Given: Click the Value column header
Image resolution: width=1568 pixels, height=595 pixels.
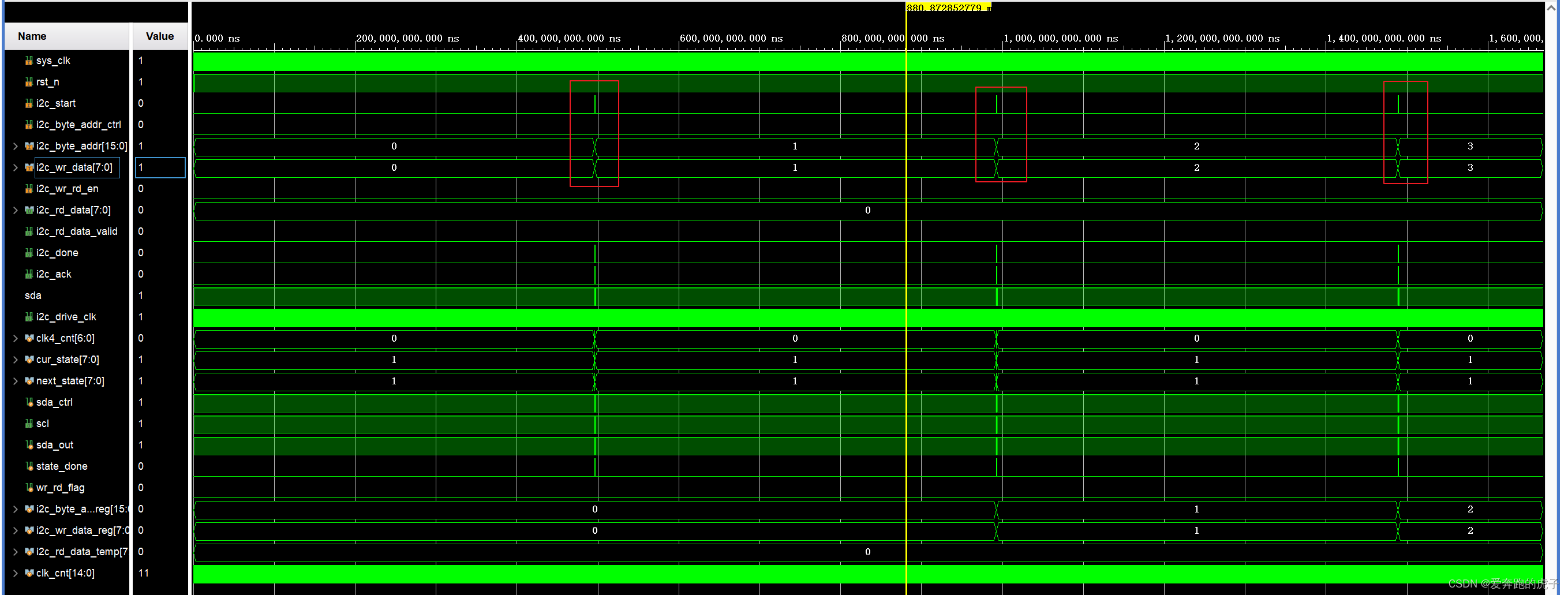Looking at the screenshot, I should pos(160,36).
